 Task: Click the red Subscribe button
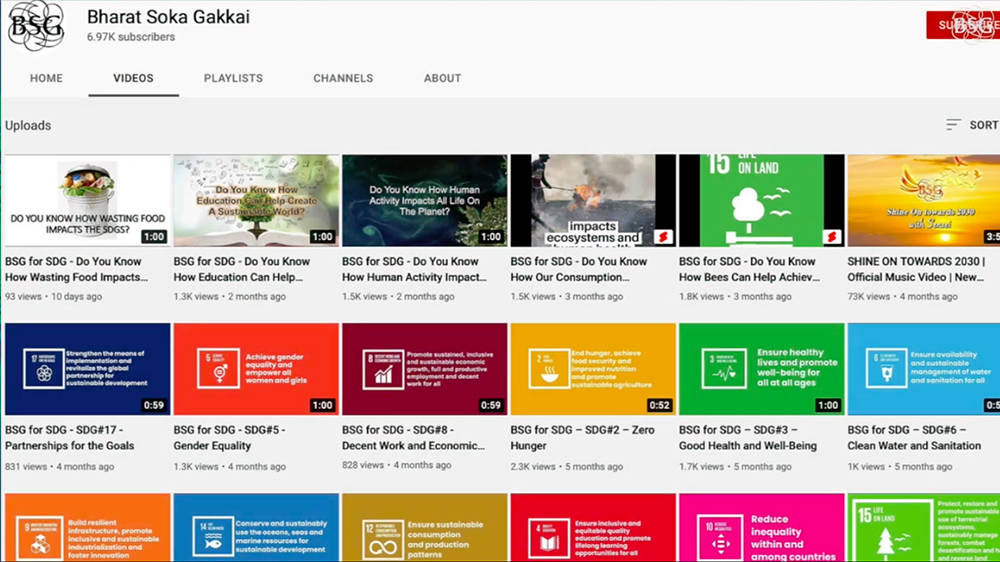[963, 26]
